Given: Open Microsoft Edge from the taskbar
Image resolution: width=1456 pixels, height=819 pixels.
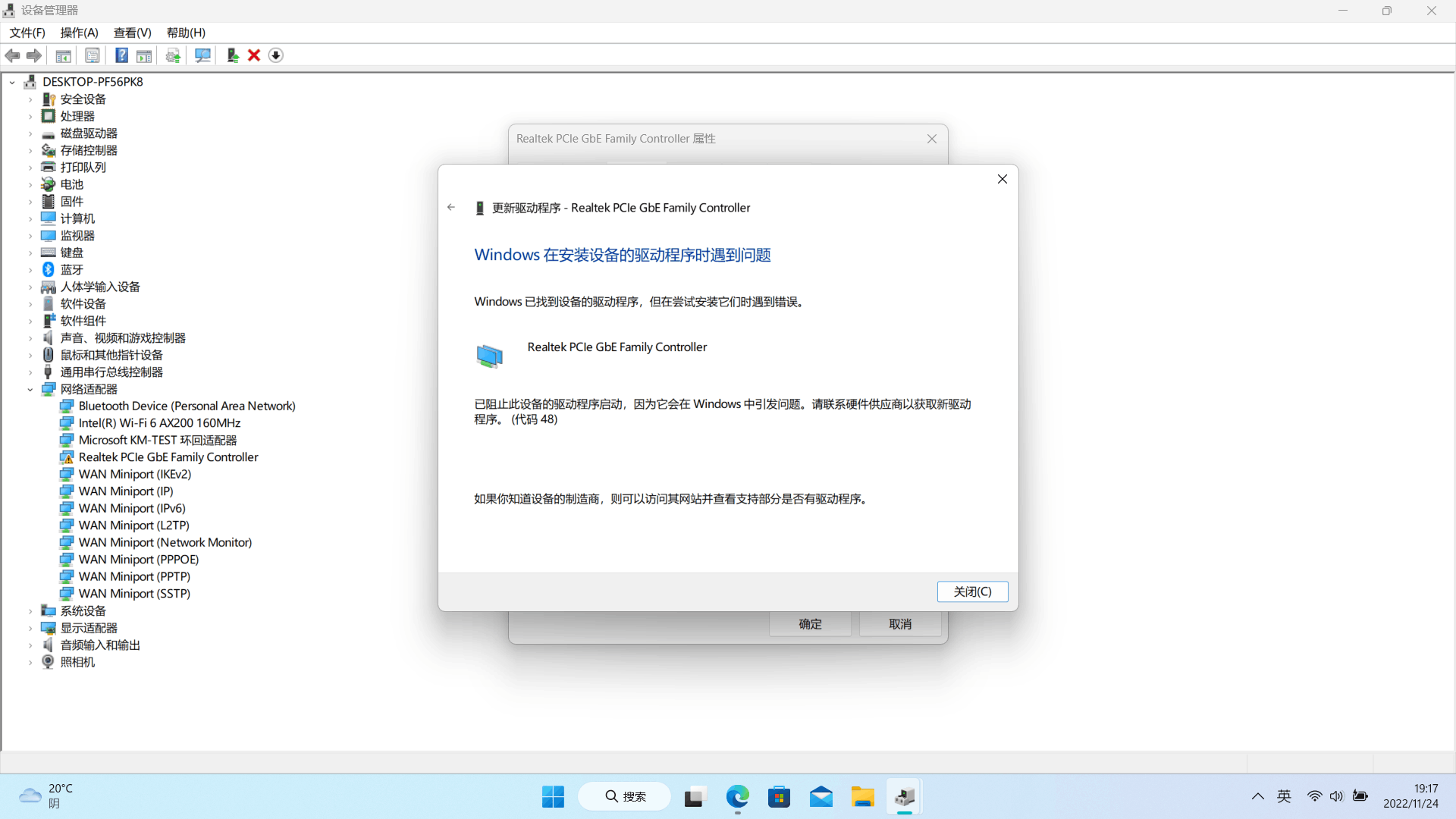Looking at the screenshot, I should 737,797.
